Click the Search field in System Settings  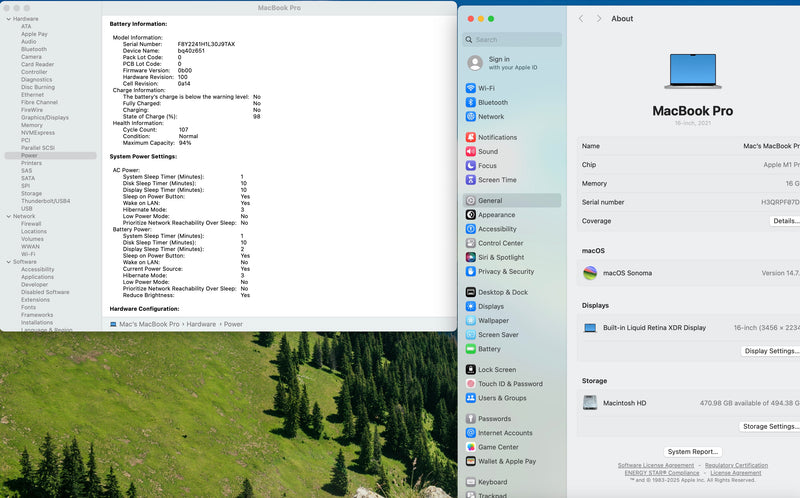coord(512,39)
